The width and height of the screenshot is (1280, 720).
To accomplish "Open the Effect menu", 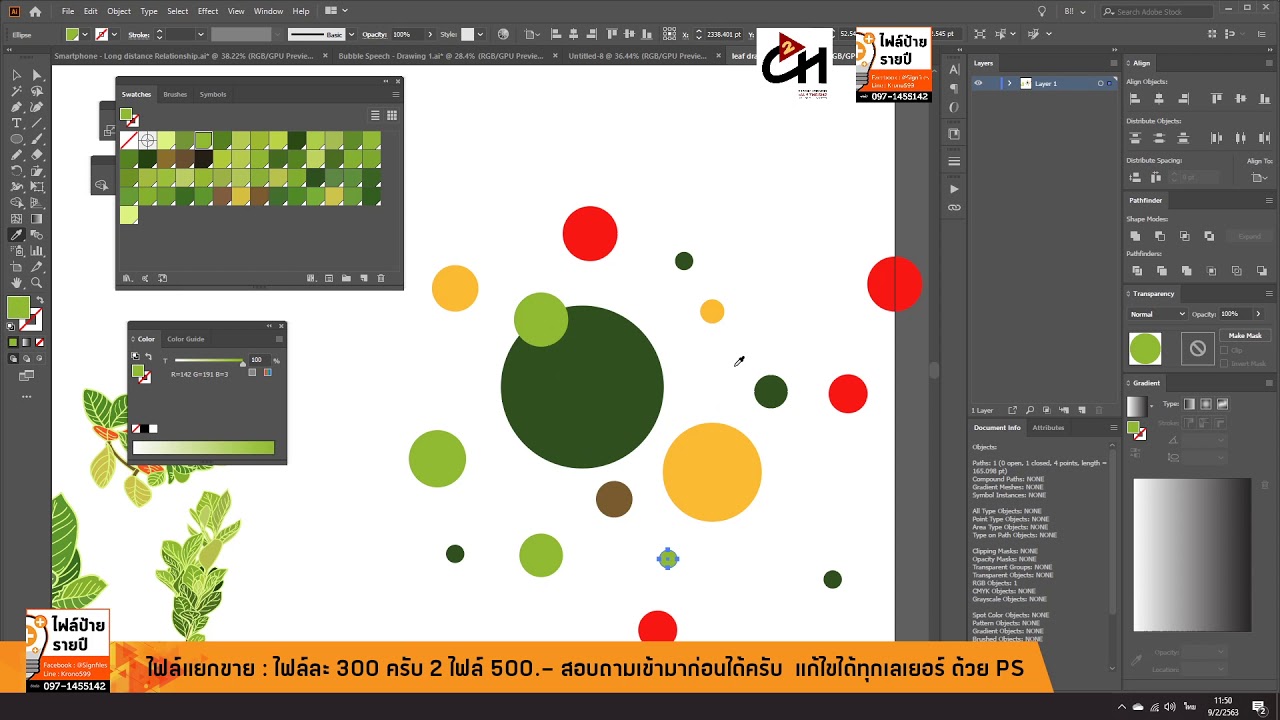I will [x=208, y=11].
